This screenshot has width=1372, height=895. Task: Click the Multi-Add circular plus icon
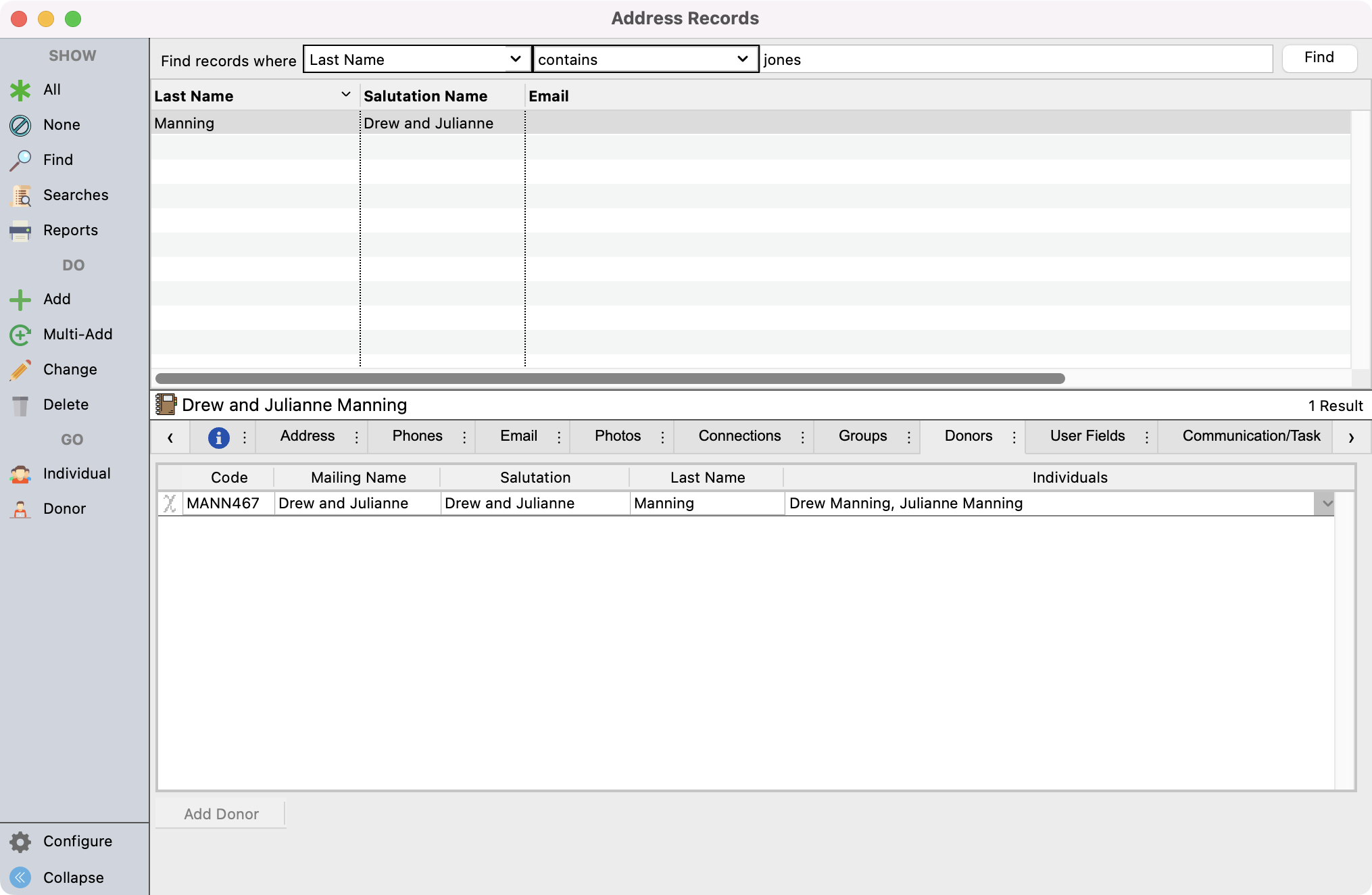tap(20, 335)
